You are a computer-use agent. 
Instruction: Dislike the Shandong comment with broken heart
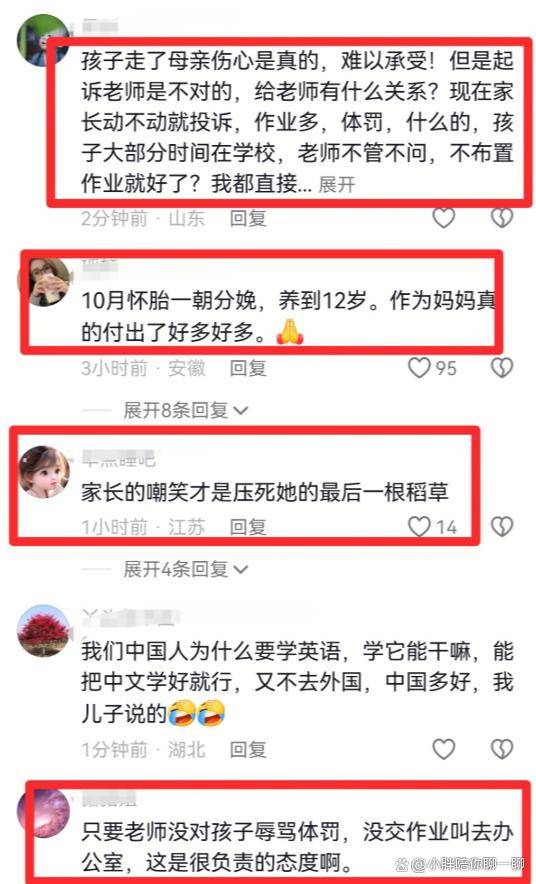click(x=502, y=218)
